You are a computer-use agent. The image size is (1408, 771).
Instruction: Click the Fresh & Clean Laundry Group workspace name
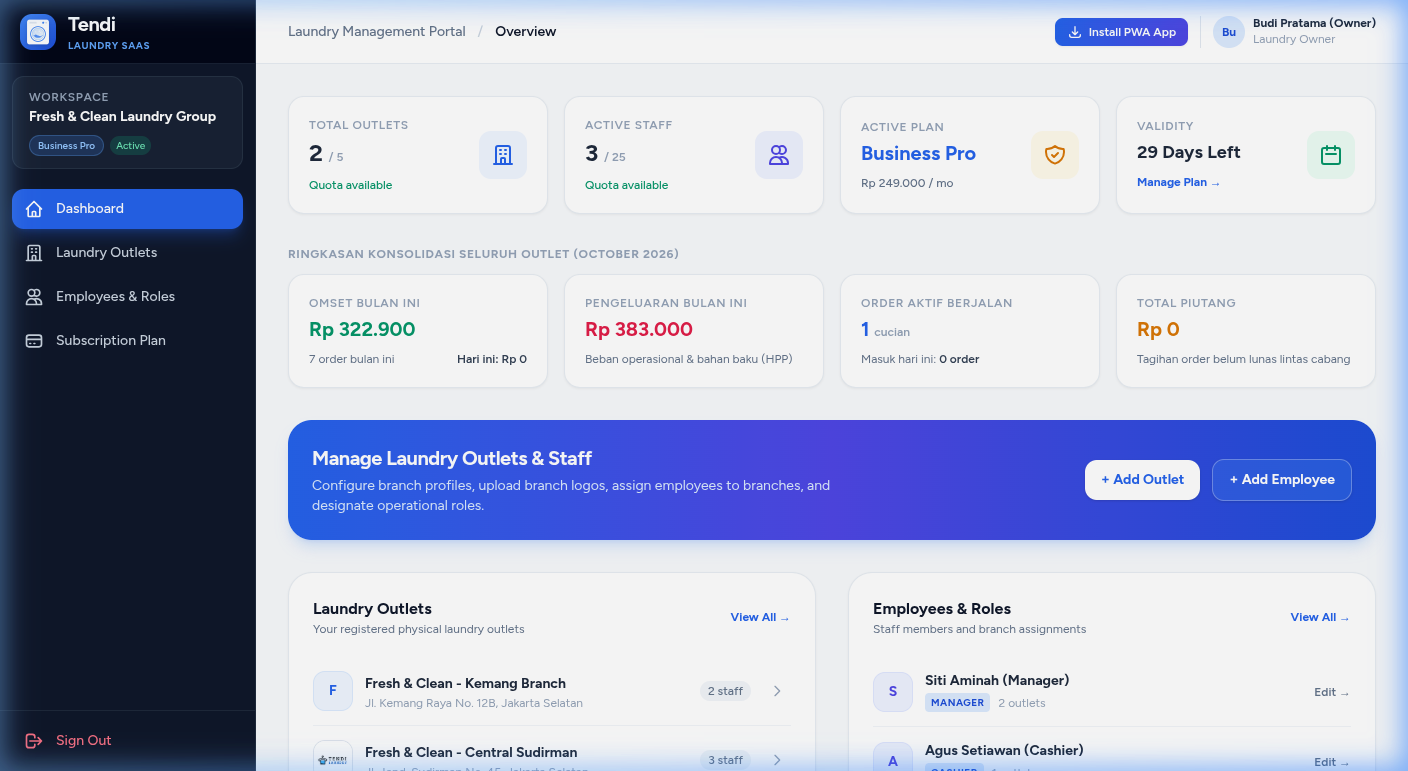122,117
